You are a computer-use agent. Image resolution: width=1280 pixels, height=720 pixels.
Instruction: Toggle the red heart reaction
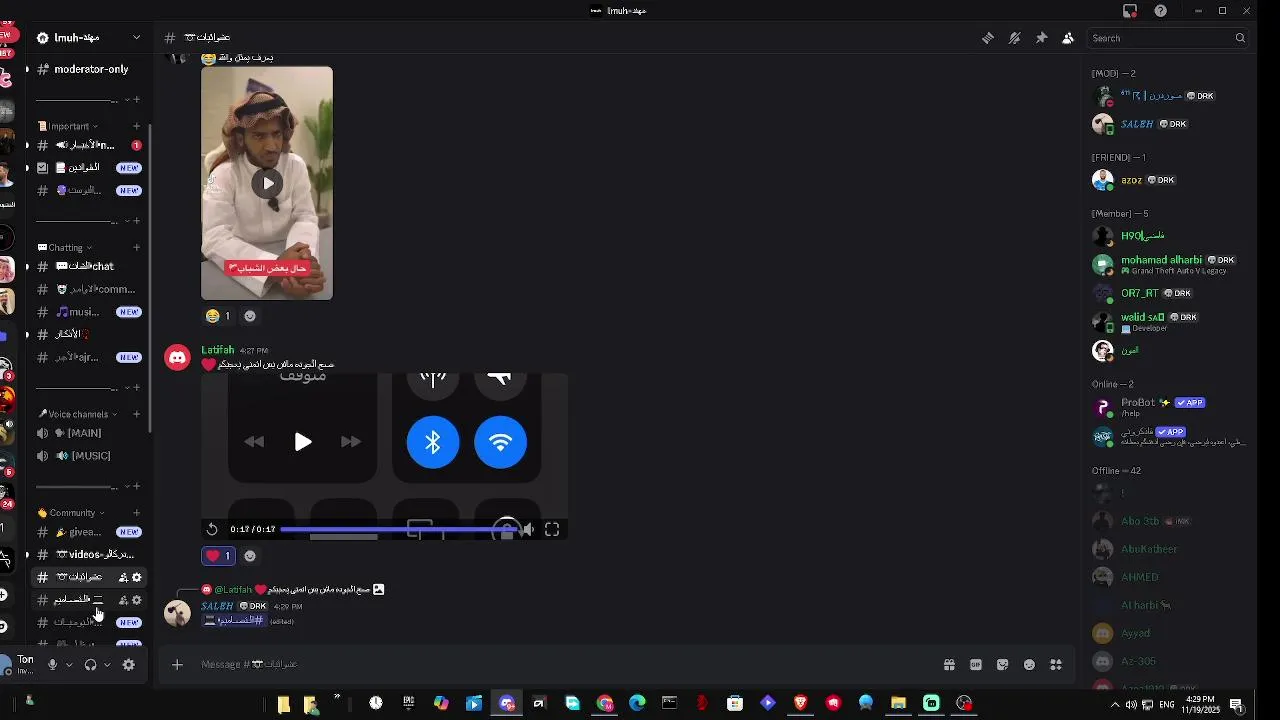tap(218, 556)
